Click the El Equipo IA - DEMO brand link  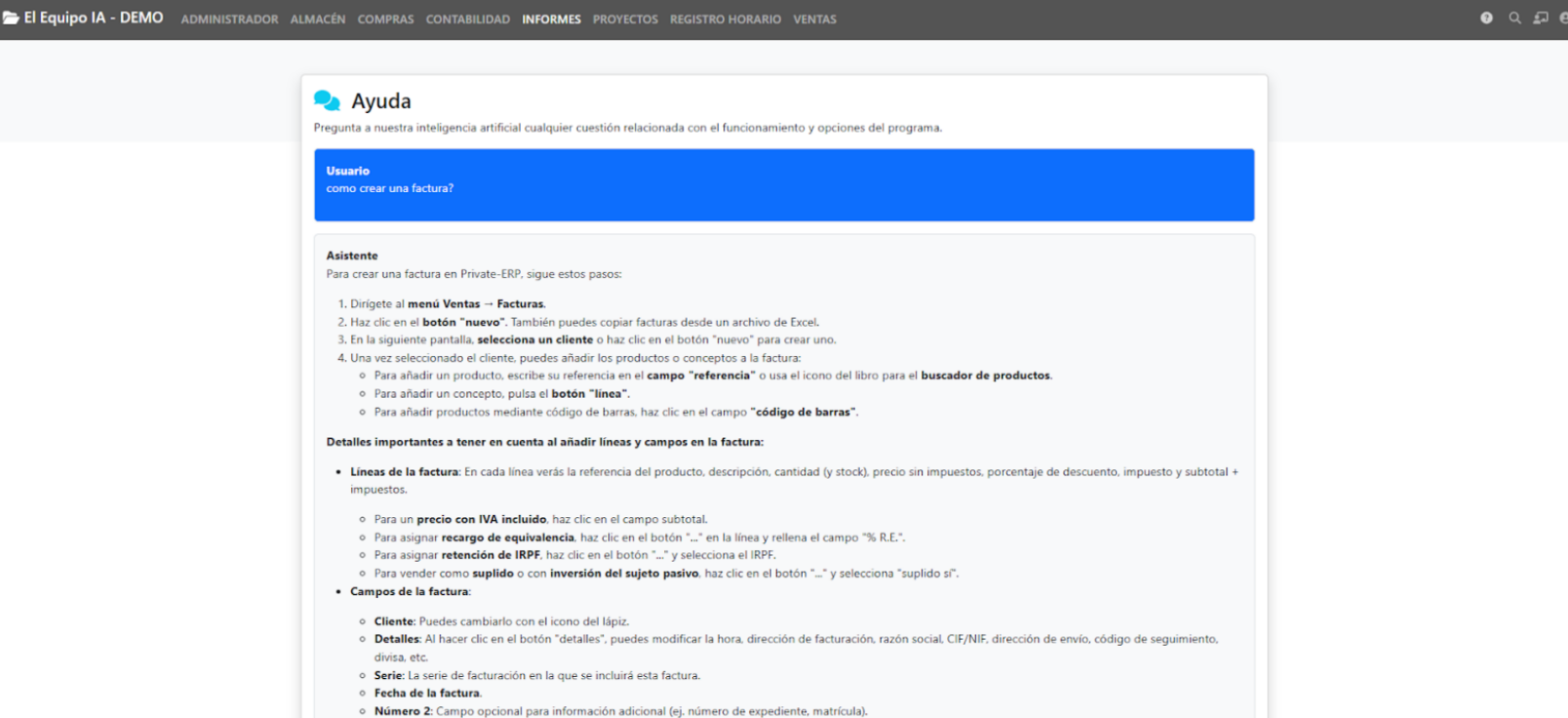(94, 19)
